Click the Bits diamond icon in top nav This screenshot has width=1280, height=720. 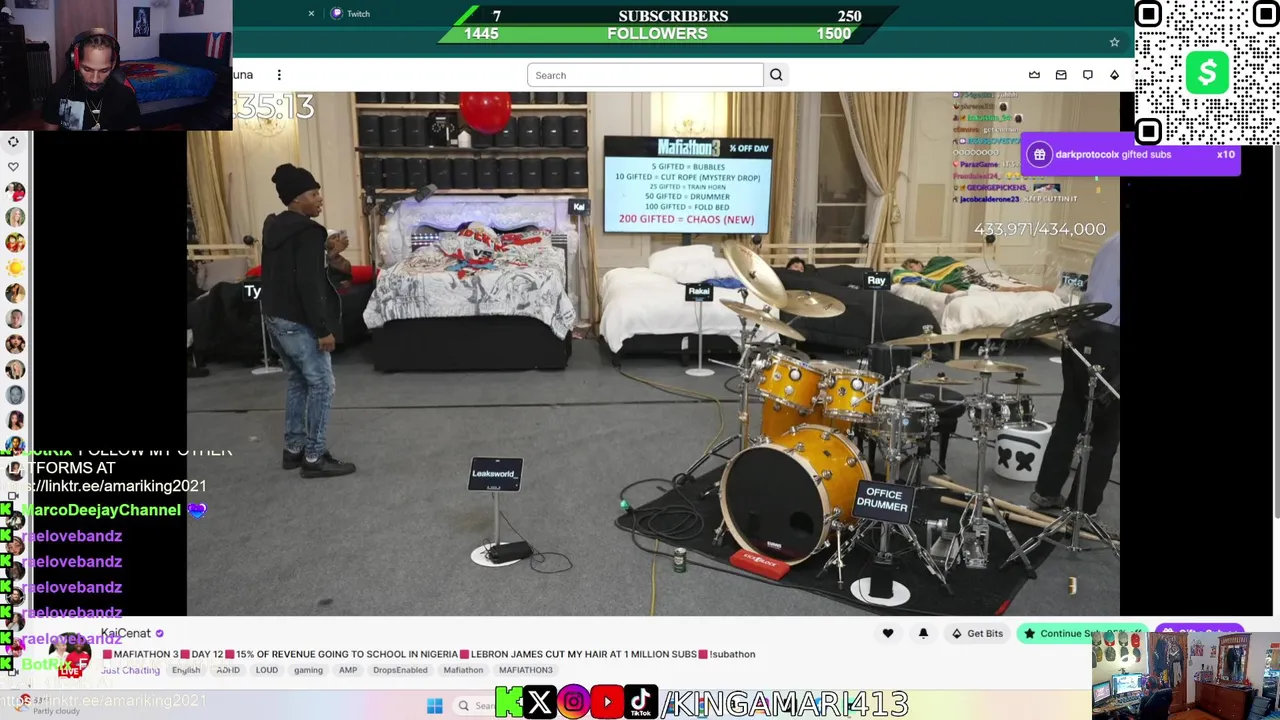coord(1114,75)
